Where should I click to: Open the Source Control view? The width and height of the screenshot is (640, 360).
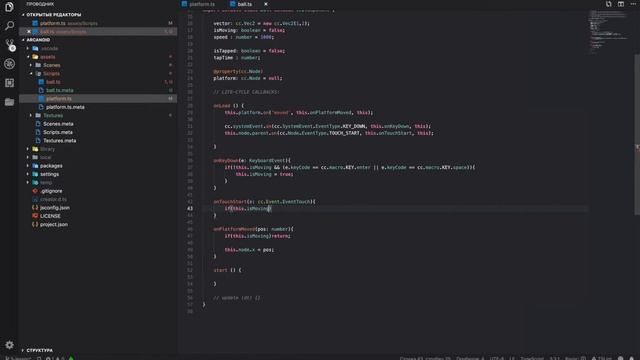coord(9,44)
